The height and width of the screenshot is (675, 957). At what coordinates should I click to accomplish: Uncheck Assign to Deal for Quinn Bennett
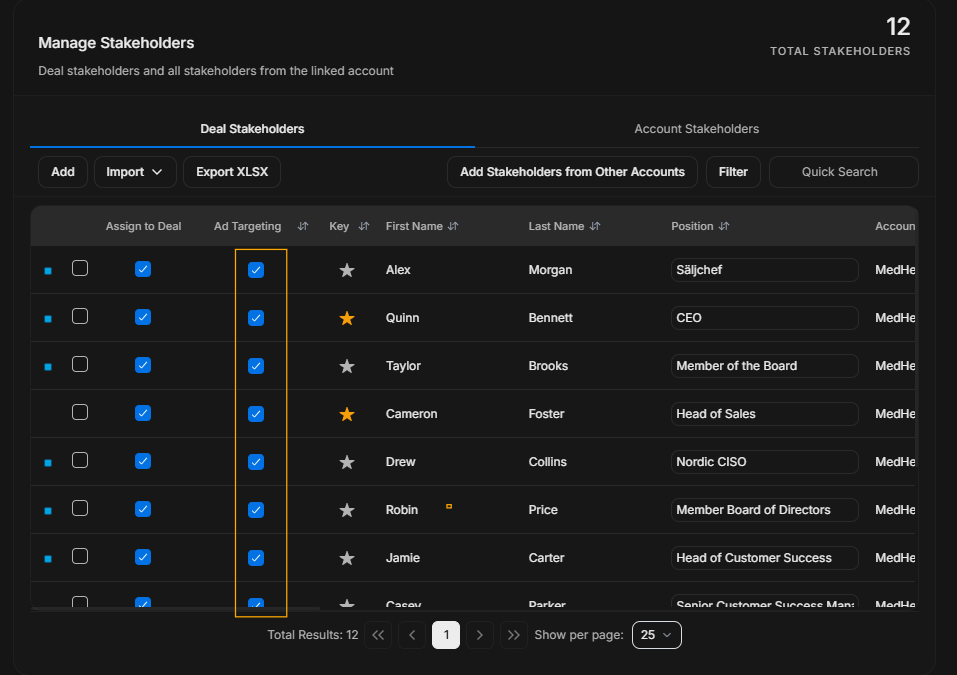click(x=143, y=317)
